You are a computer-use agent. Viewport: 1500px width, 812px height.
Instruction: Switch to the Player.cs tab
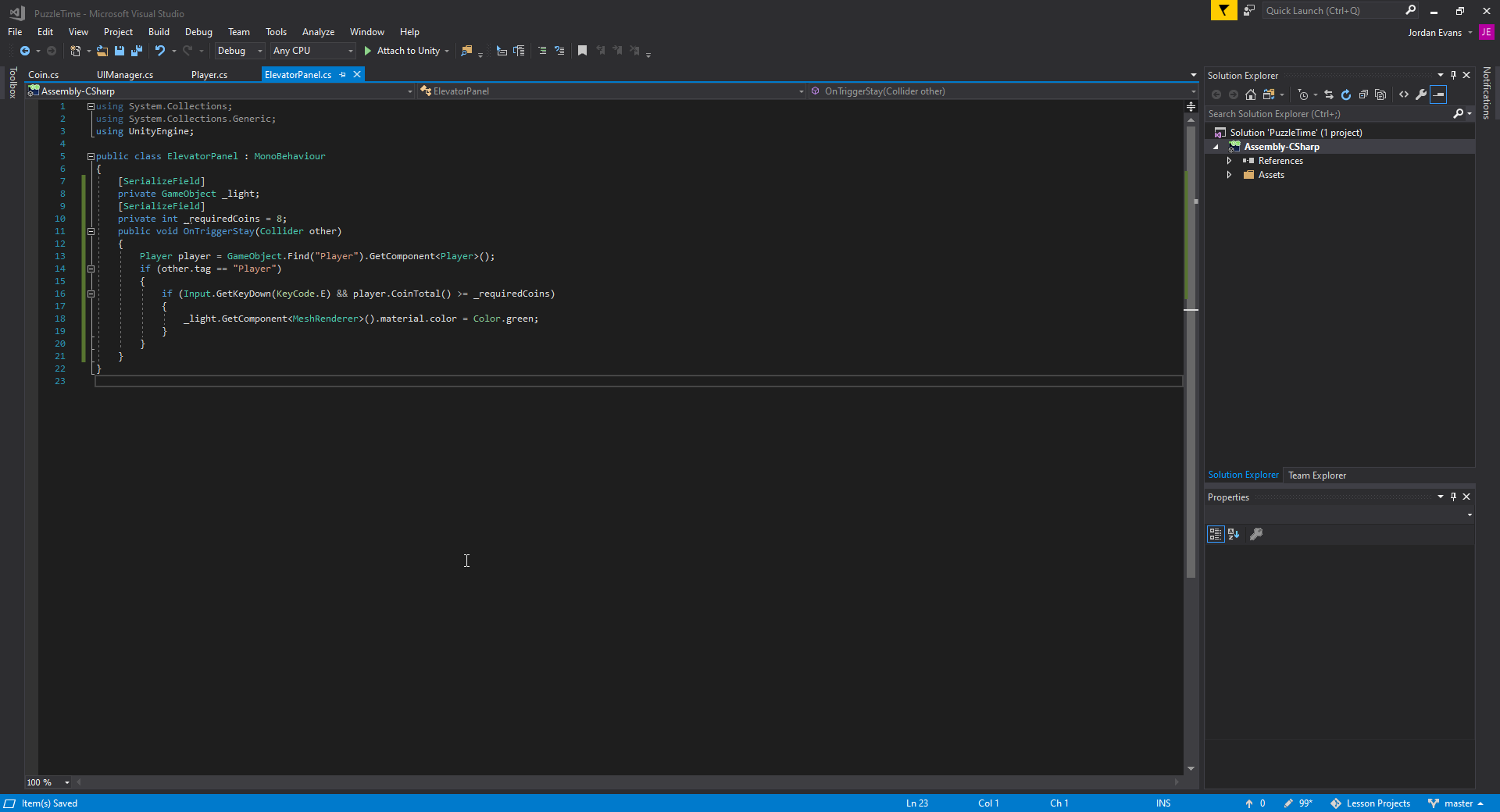click(x=209, y=74)
